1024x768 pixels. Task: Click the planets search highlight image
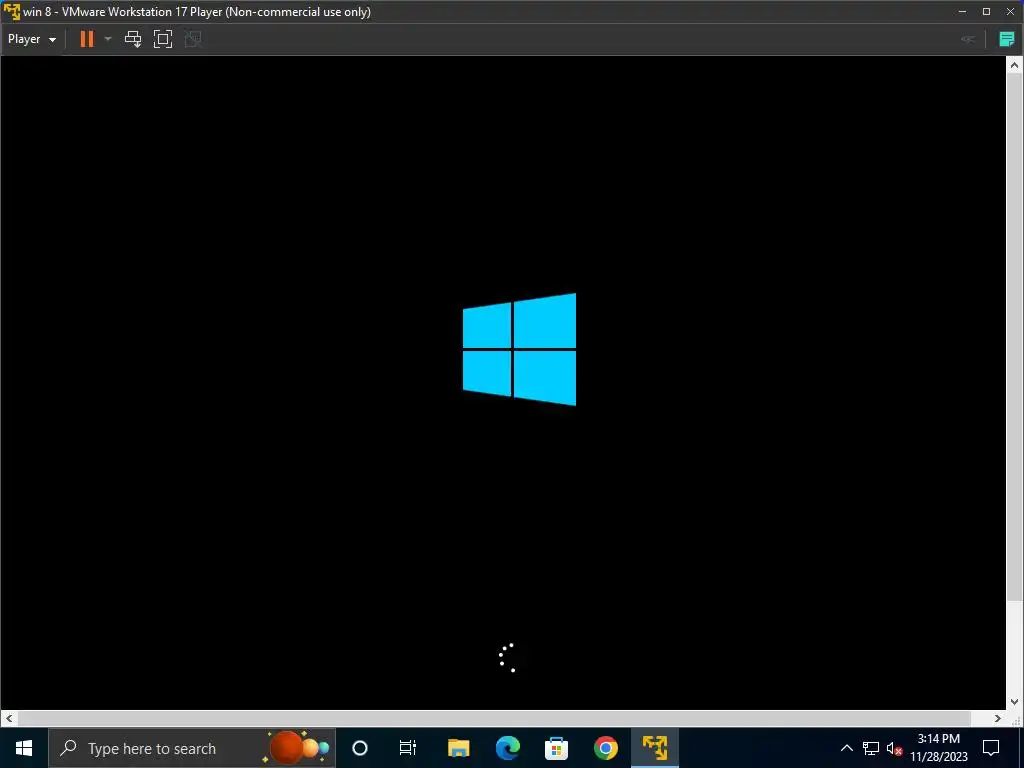(296, 748)
